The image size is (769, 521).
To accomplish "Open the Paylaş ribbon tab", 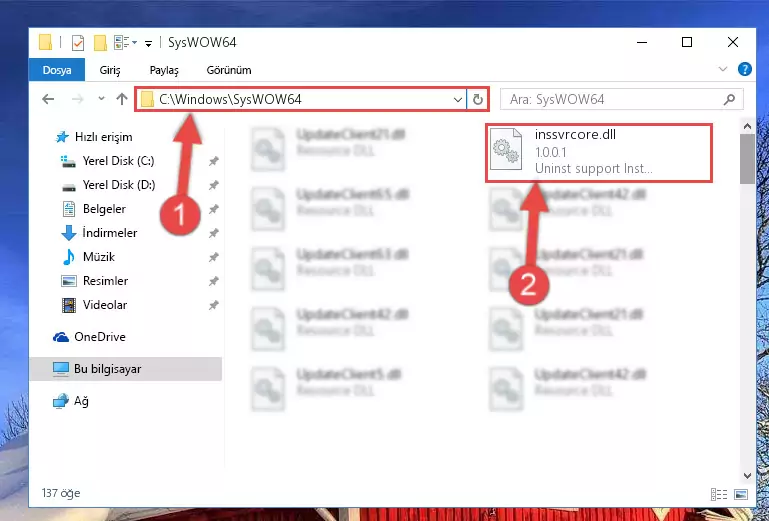I will point(164,70).
